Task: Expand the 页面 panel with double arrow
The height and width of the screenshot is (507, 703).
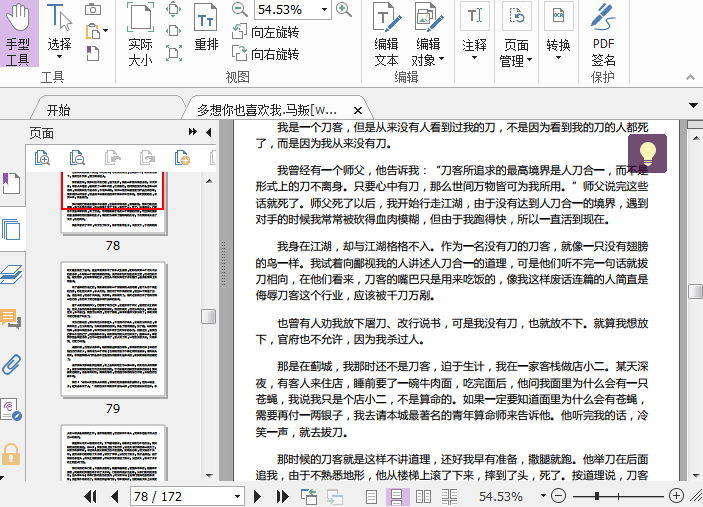Action: pyautogui.click(x=193, y=132)
